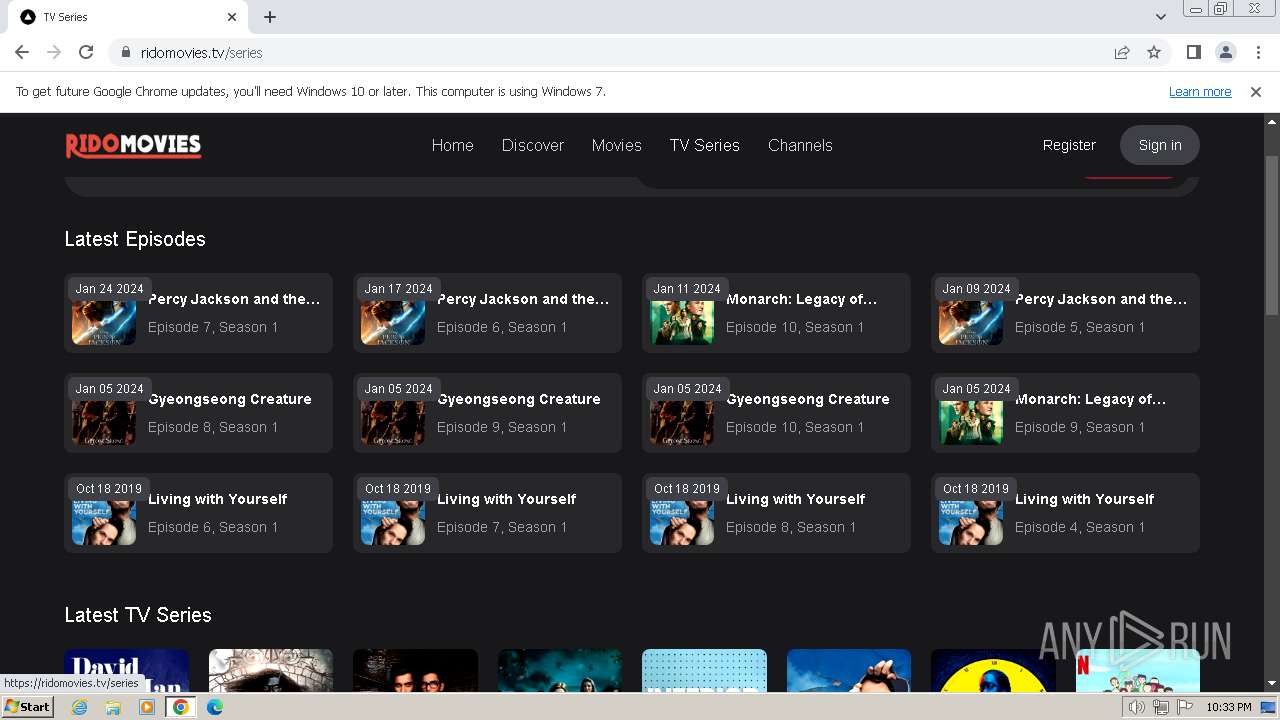Bookmark this page with the star icon

(1154, 52)
